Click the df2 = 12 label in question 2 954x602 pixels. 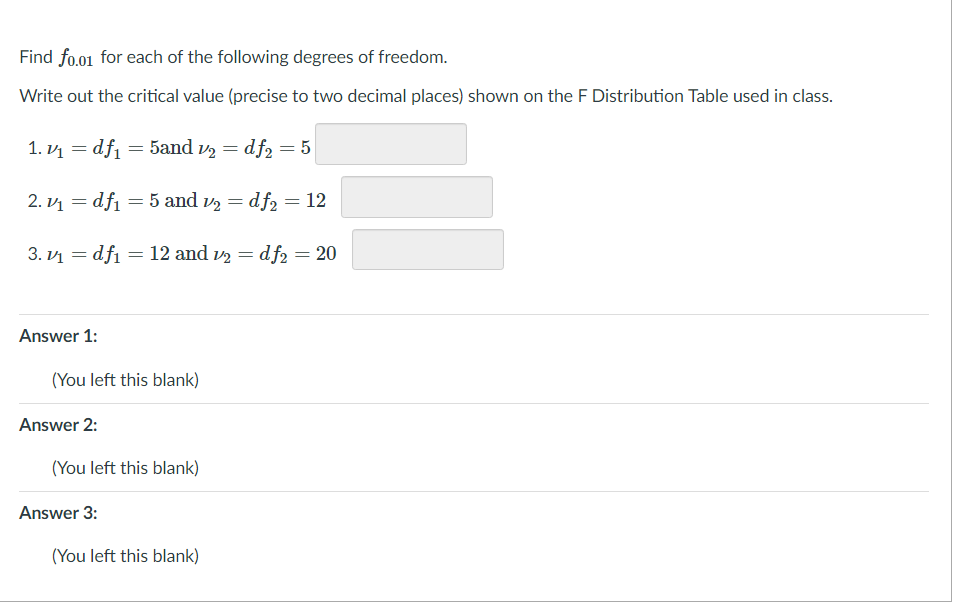click(x=290, y=198)
